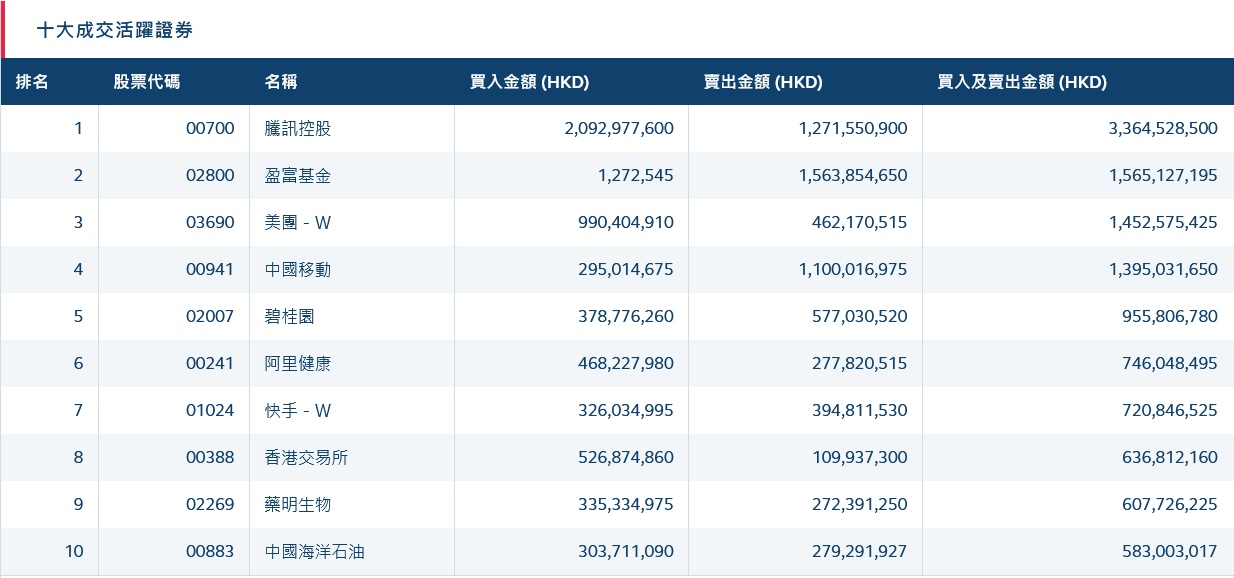Viewport: 1234px width, 578px height.
Task: Click rank number 10 in last row
Action: tap(74, 551)
